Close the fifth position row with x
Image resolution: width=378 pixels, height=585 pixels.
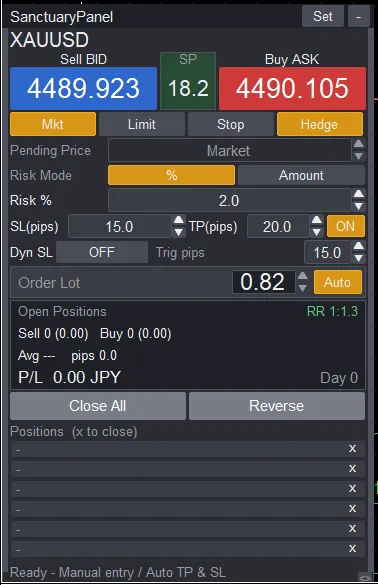(x=352, y=529)
